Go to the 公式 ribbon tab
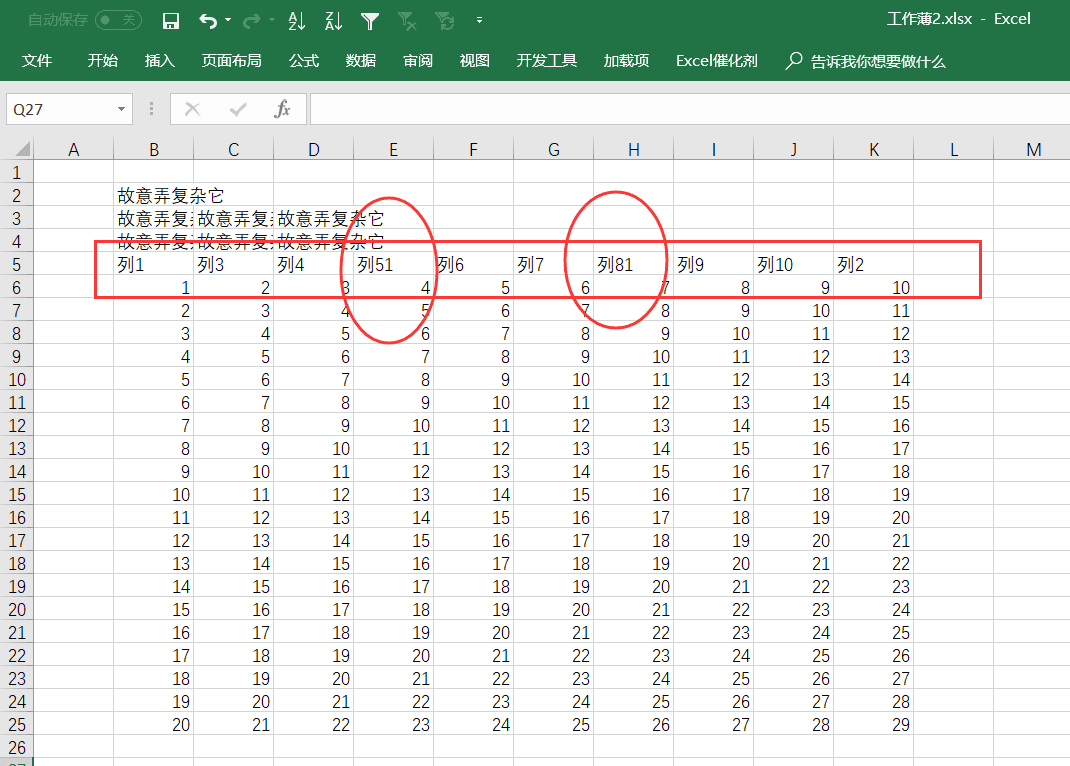The height and width of the screenshot is (766, 1070). 304,61
